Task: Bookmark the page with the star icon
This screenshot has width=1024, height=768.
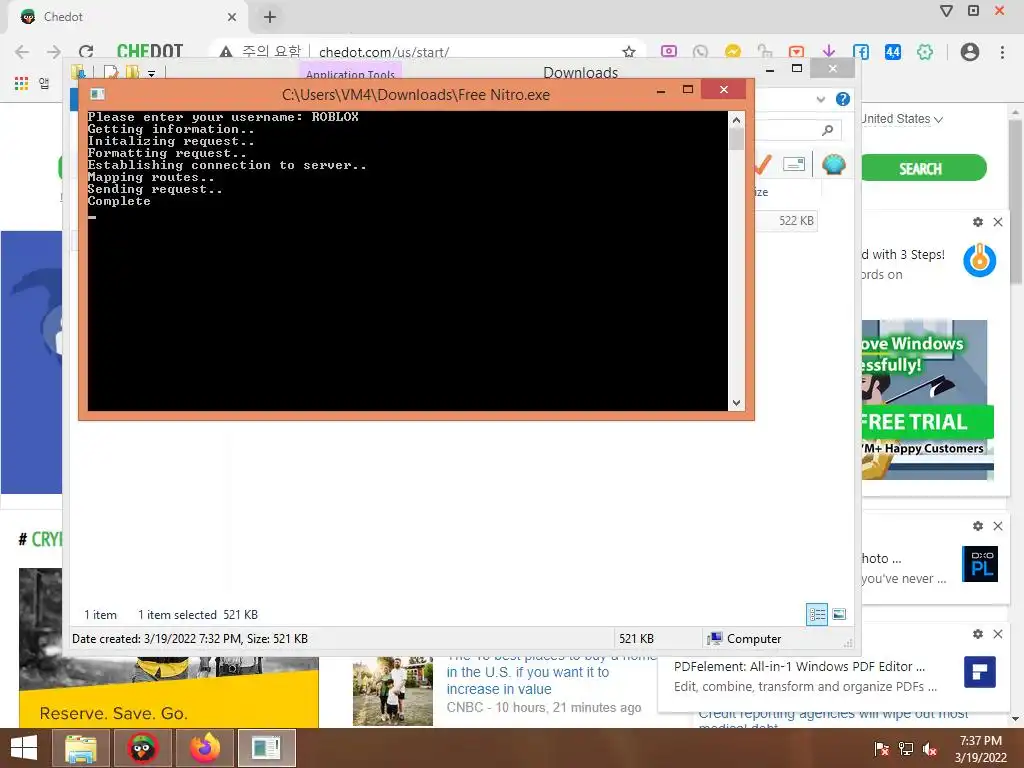Action: point(629,52)
